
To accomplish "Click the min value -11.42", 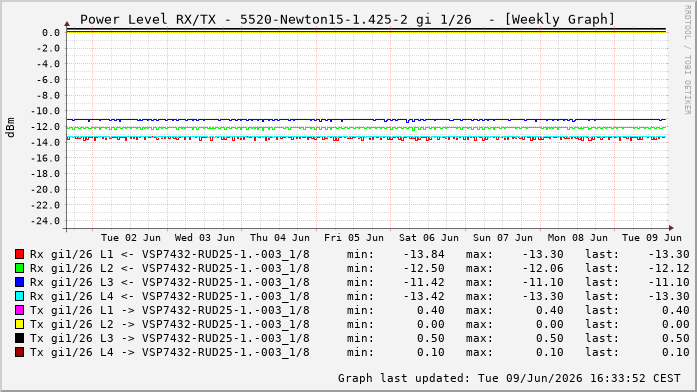I will 424,282.
